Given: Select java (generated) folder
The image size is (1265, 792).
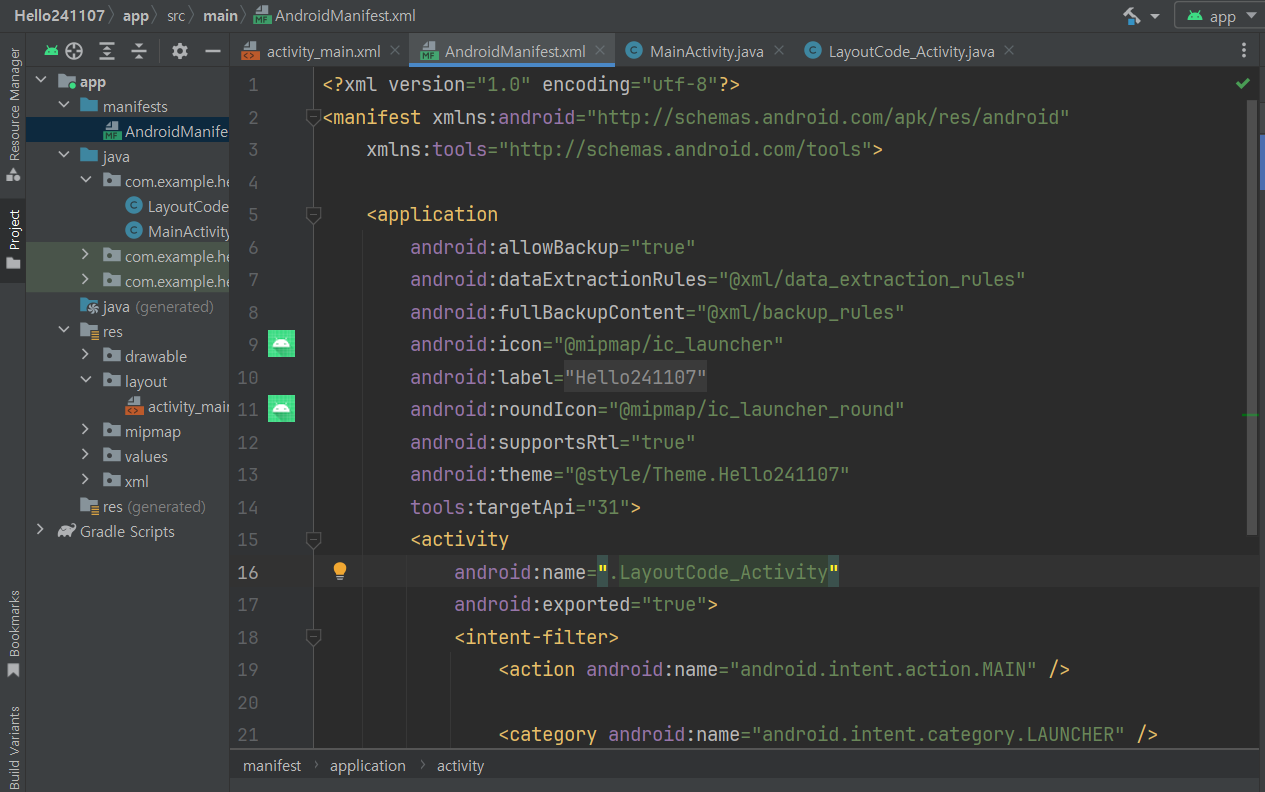Looking at the screenshot, I should (146, 306).
